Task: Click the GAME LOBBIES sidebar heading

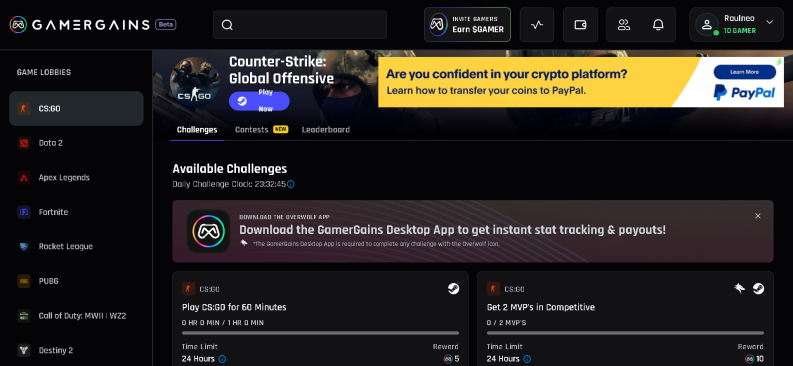Action: pyautogui.click(x=44, y=72)
